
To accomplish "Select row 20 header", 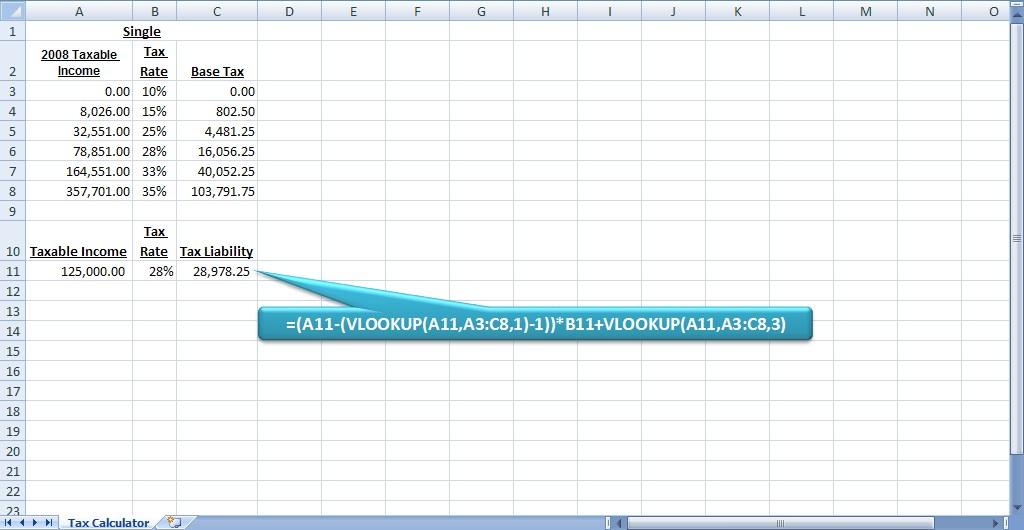I will tap(12, 451).
